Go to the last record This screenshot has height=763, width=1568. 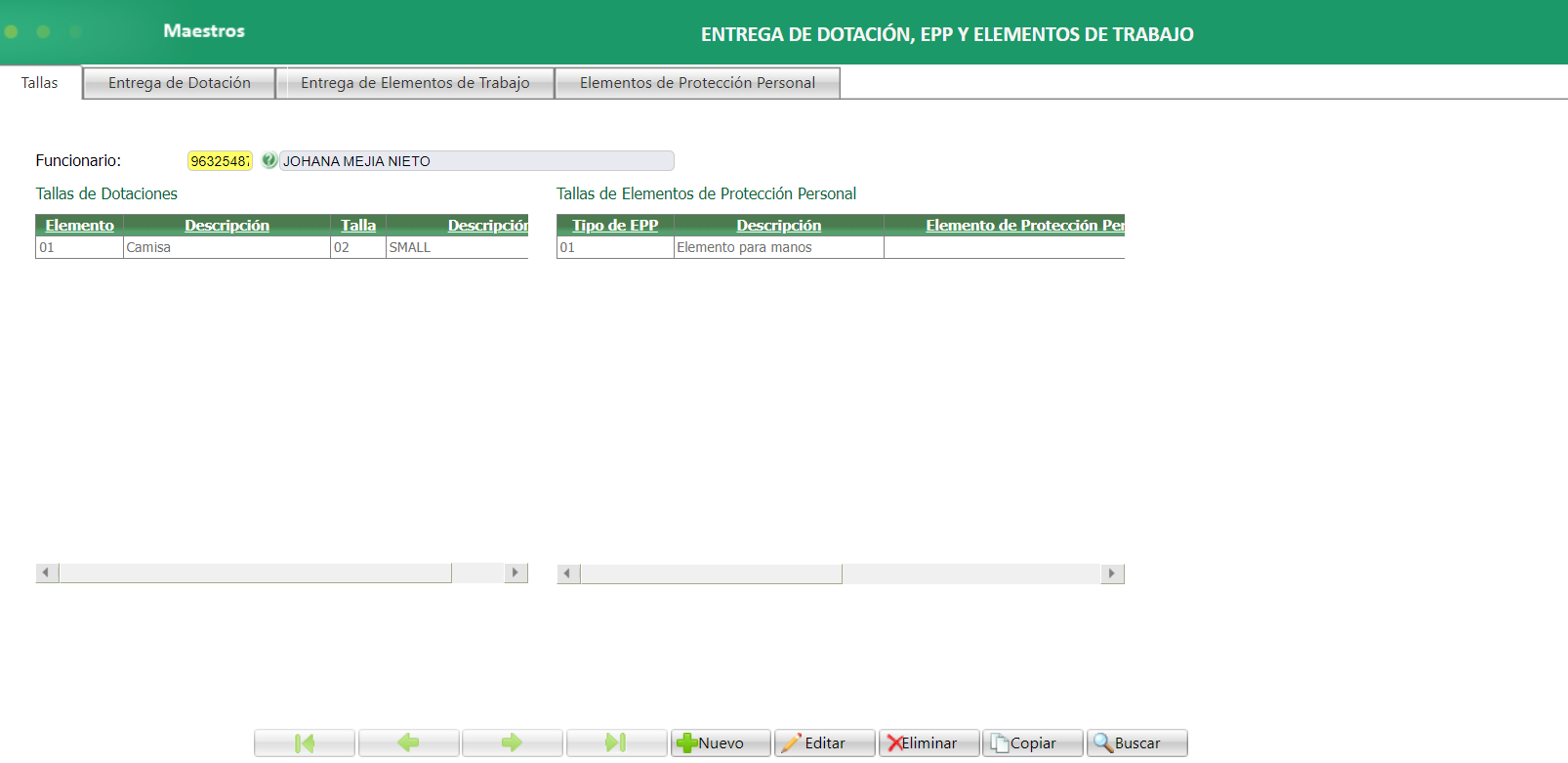(x=616, y=743)
